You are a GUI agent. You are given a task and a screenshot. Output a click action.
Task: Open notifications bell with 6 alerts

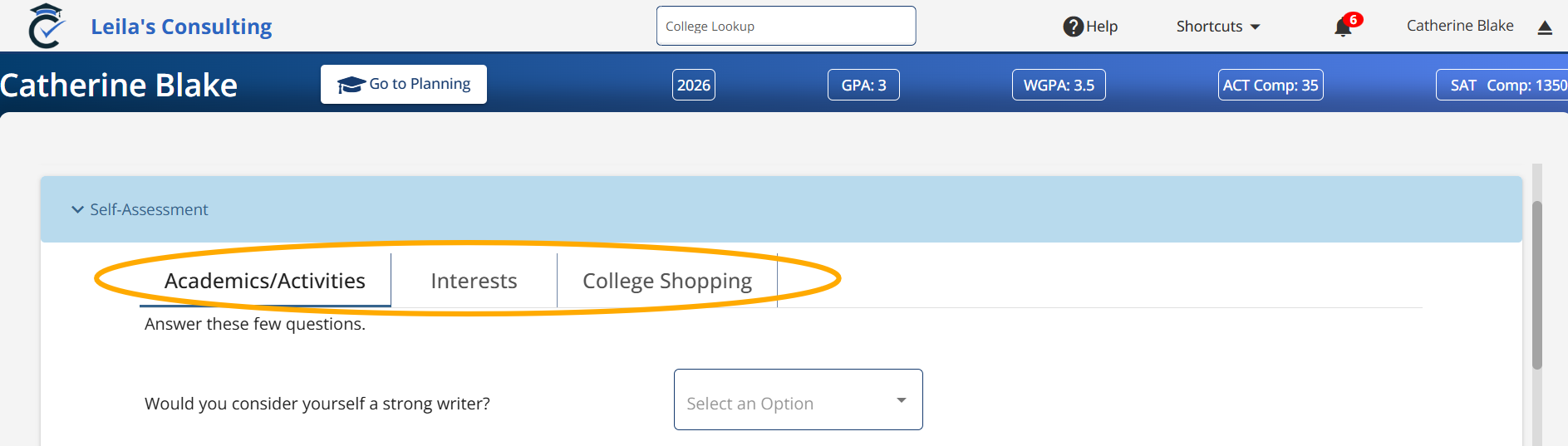tap(1343, 27)
